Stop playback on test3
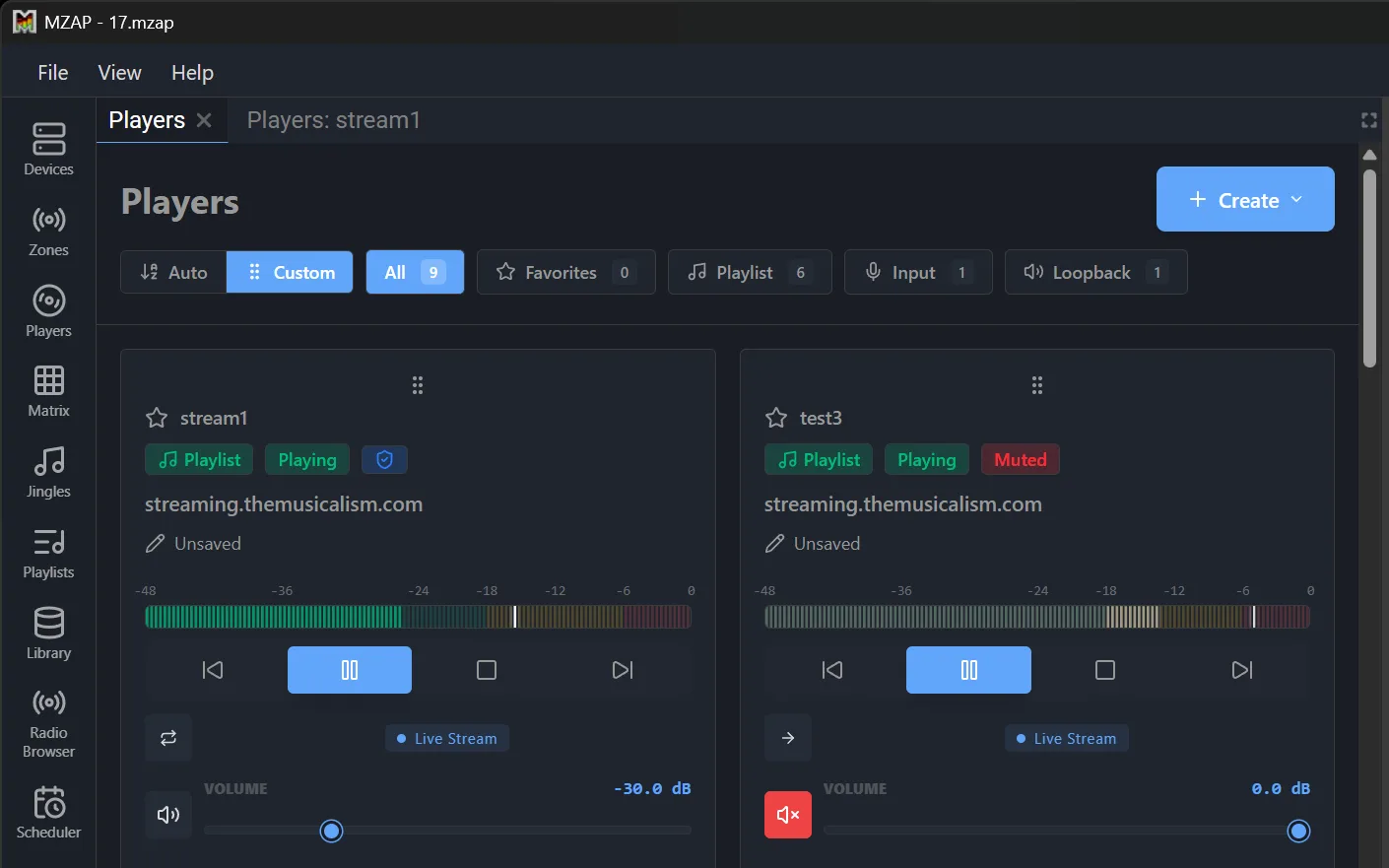This screenshot has width=1389, height=868. [x=1105, y=670]
